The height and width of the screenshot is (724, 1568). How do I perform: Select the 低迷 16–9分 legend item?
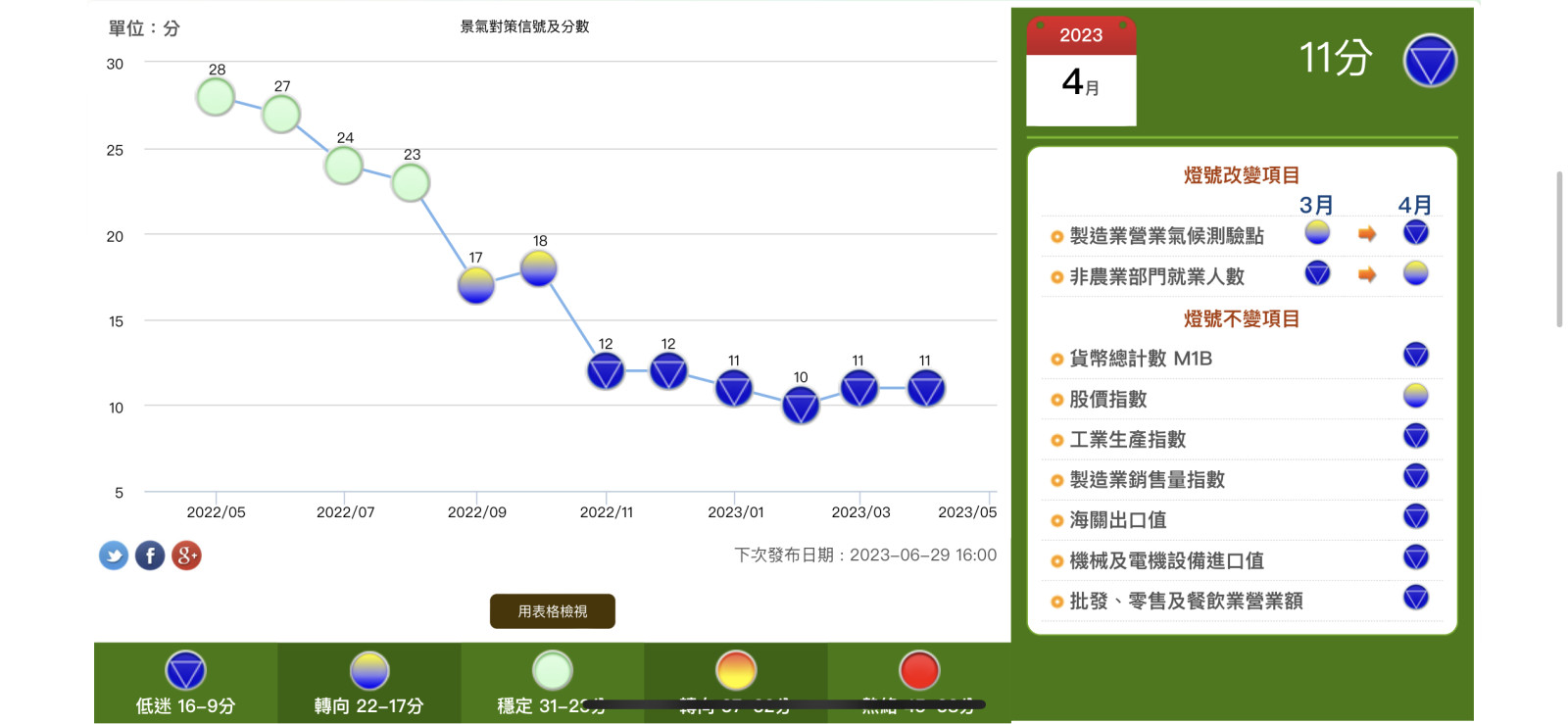[x=185, y=684]
